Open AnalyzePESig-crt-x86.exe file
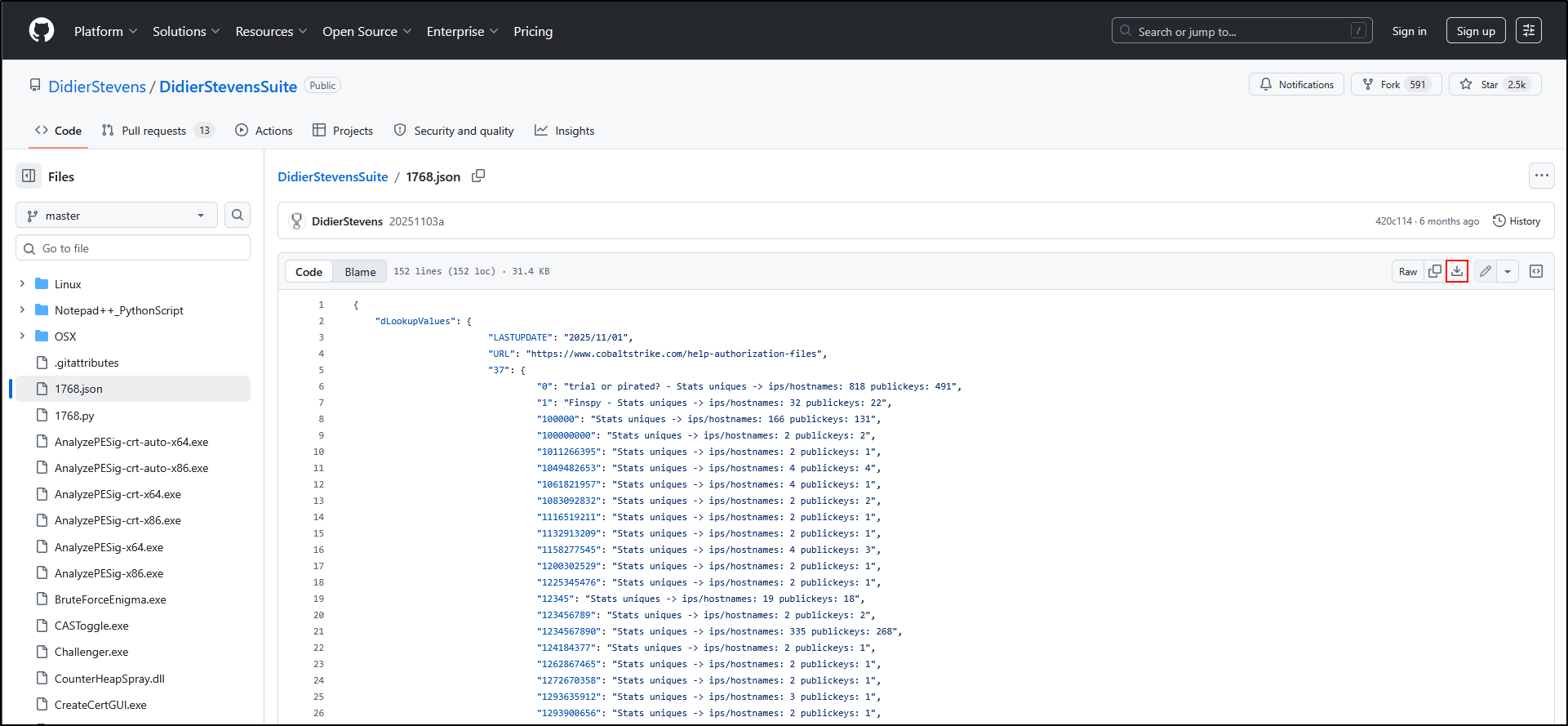Screen dimensions: 1568x726 click(x=118, y=520)
